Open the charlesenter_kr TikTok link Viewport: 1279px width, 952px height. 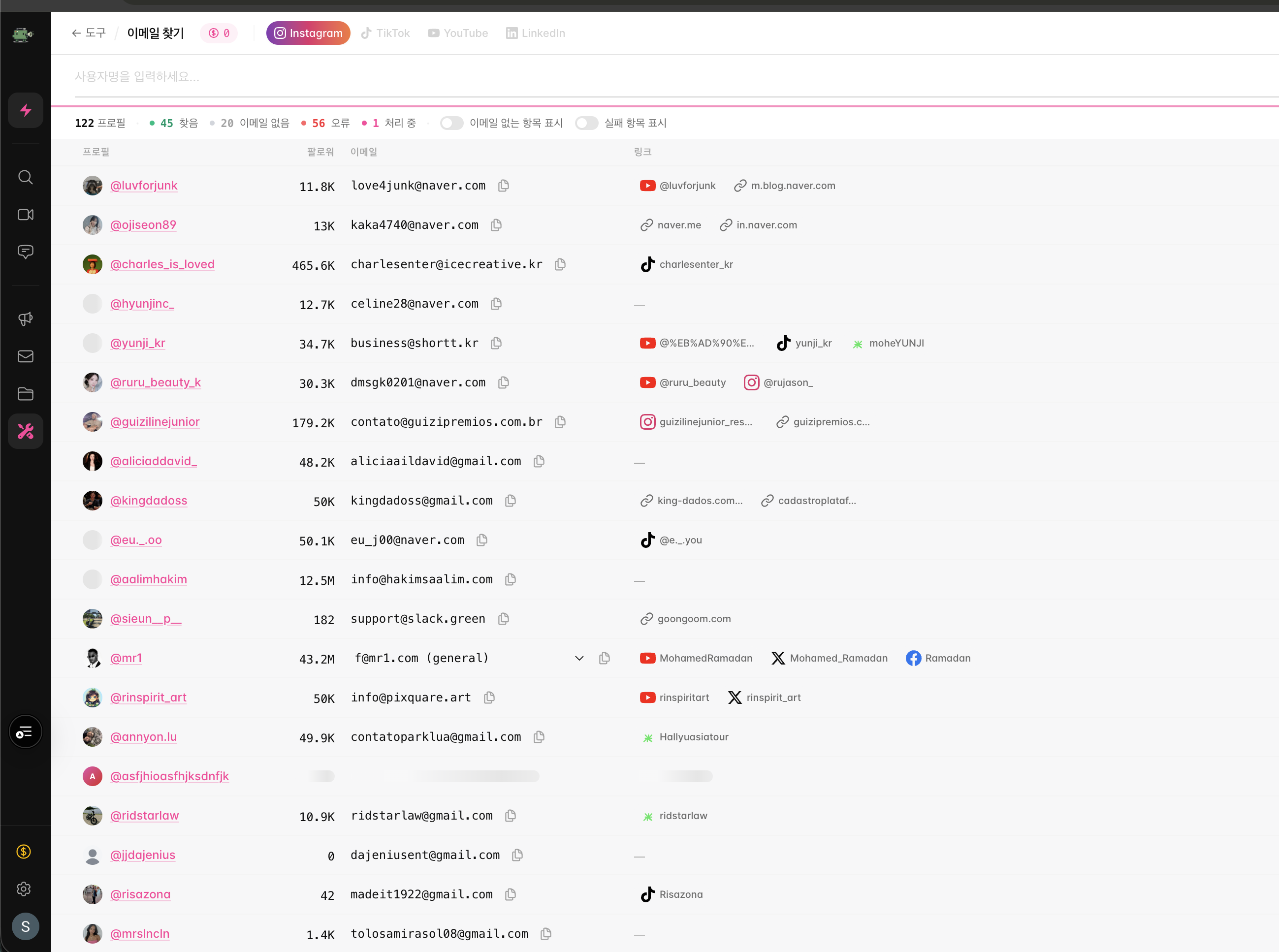686,264
